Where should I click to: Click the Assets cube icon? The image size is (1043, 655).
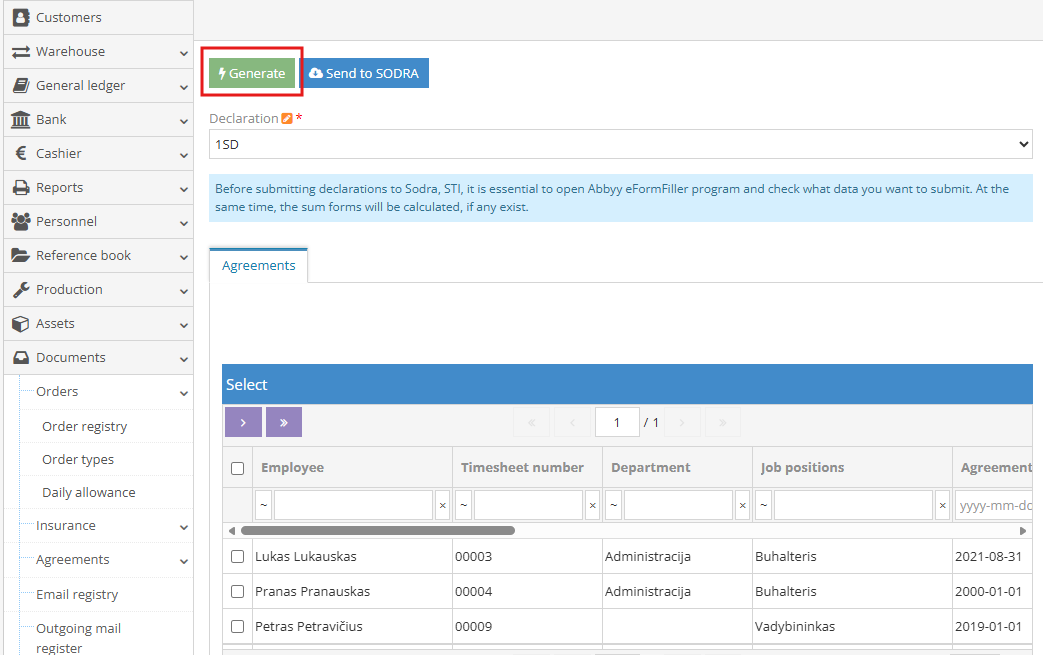pos(20,324)
